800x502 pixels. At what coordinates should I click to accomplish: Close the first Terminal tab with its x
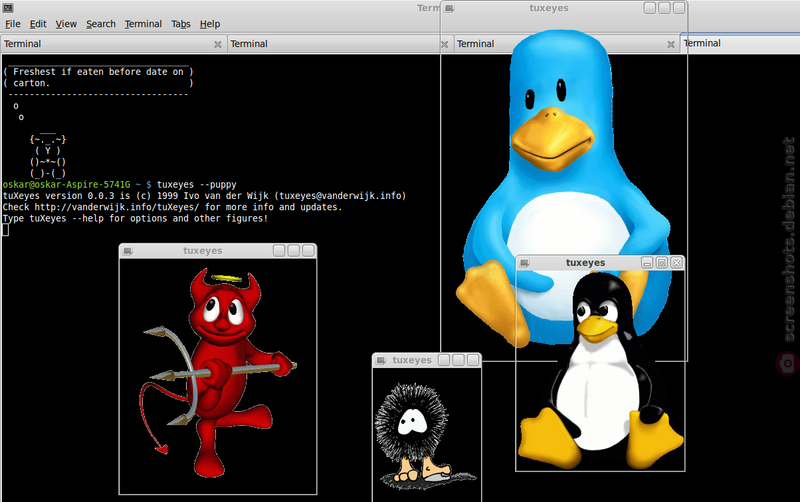click(x=218, y=44)
